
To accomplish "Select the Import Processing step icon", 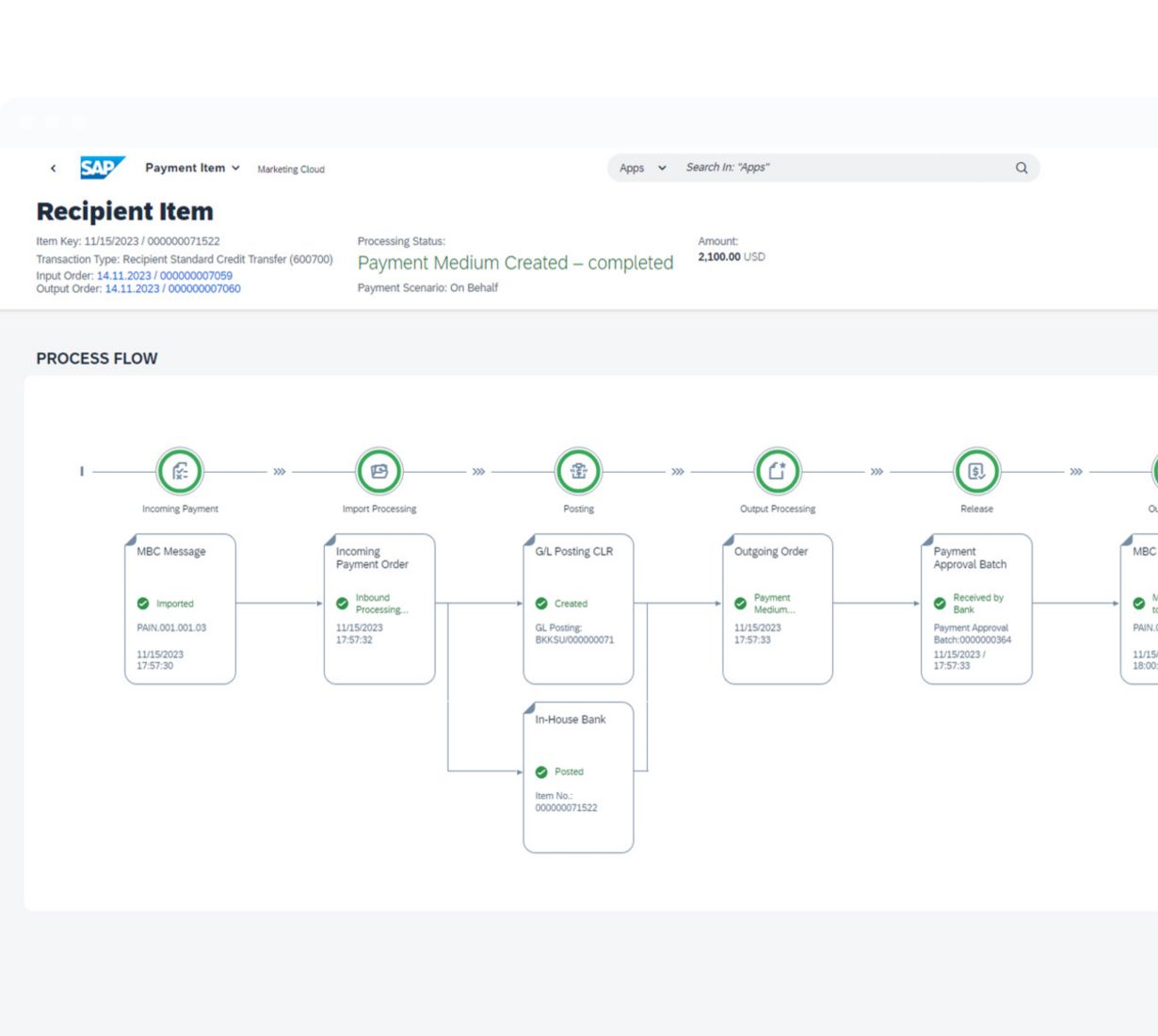I will pos(379,471).
